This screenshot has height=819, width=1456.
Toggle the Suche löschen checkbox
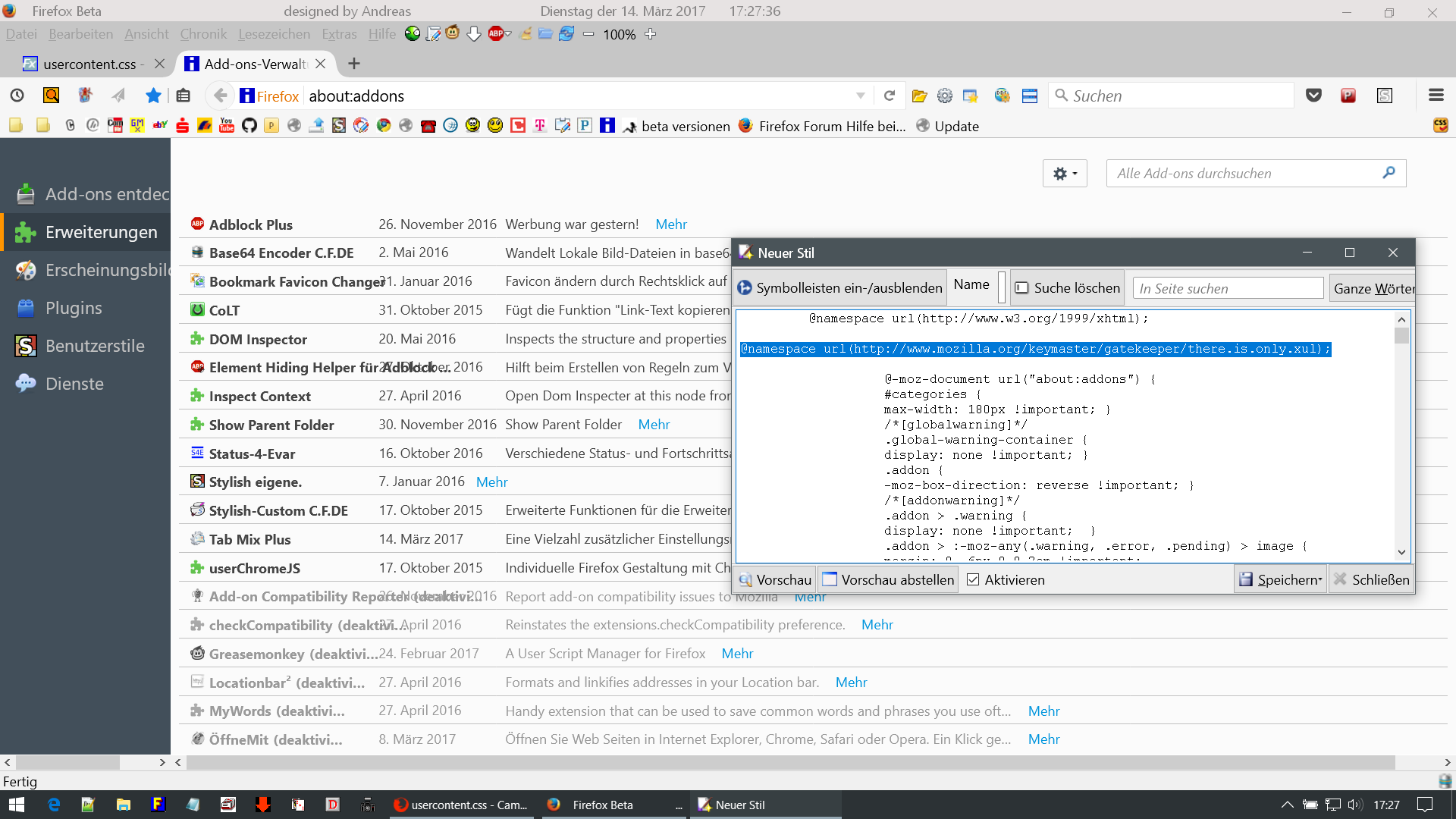pyautogui.click(x=1022, y=288)
